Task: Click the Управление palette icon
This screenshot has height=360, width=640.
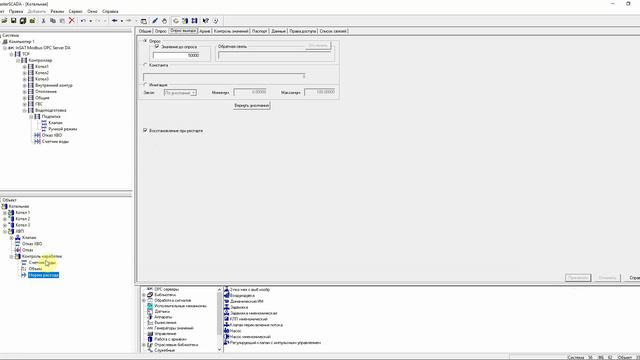Action: click(x=150, y=333)
